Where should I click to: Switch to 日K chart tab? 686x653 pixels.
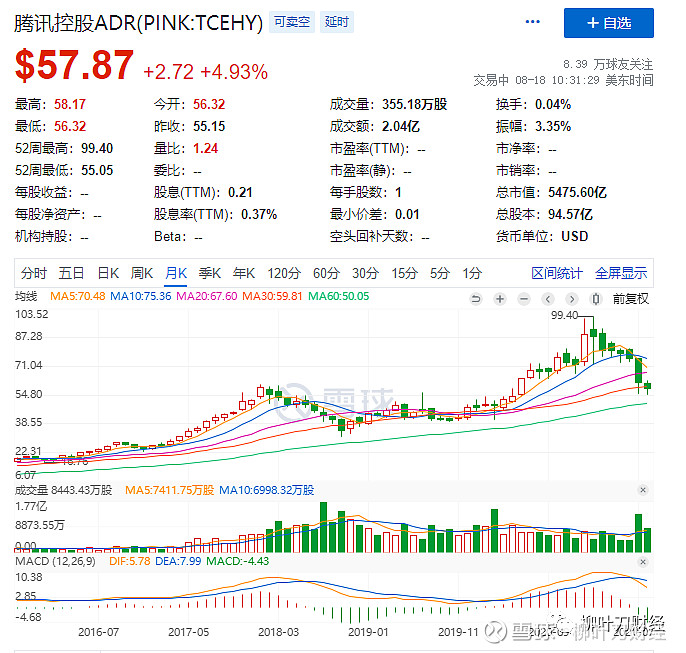pyautogui.click(x=108, y=273)
